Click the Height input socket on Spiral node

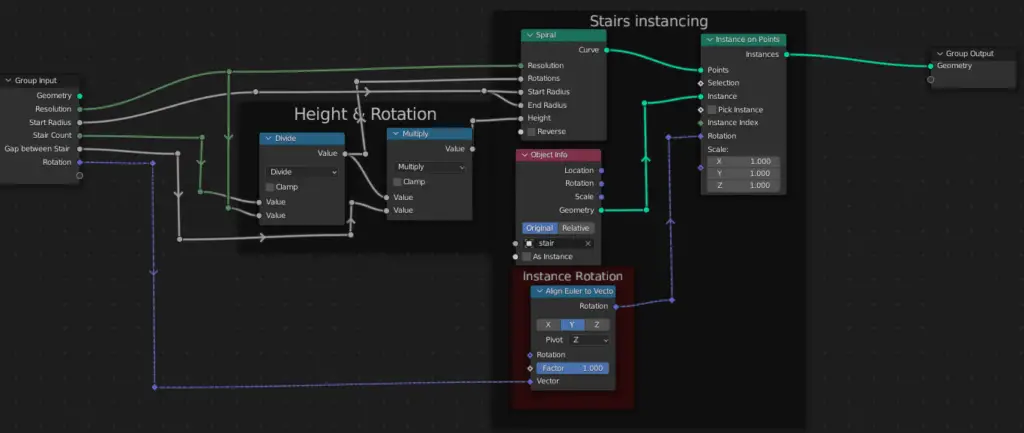[x=521, y=118]
